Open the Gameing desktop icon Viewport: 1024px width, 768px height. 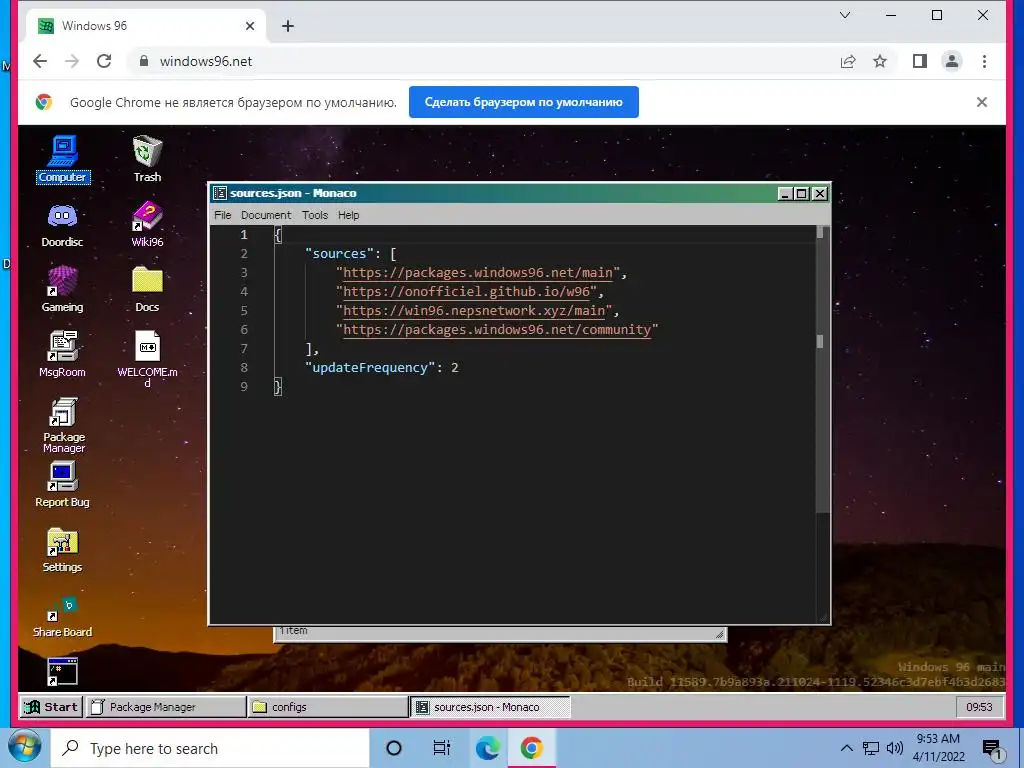[x=62, y=289]
